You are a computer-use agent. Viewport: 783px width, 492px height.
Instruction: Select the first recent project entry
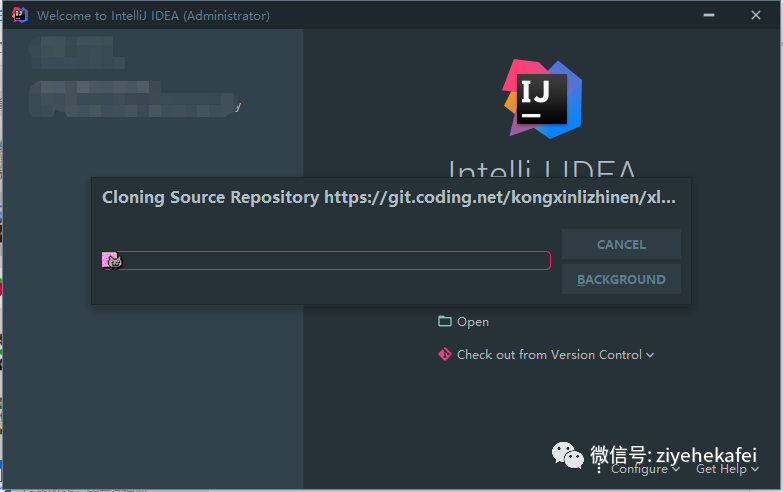click(x=77, y=53)
